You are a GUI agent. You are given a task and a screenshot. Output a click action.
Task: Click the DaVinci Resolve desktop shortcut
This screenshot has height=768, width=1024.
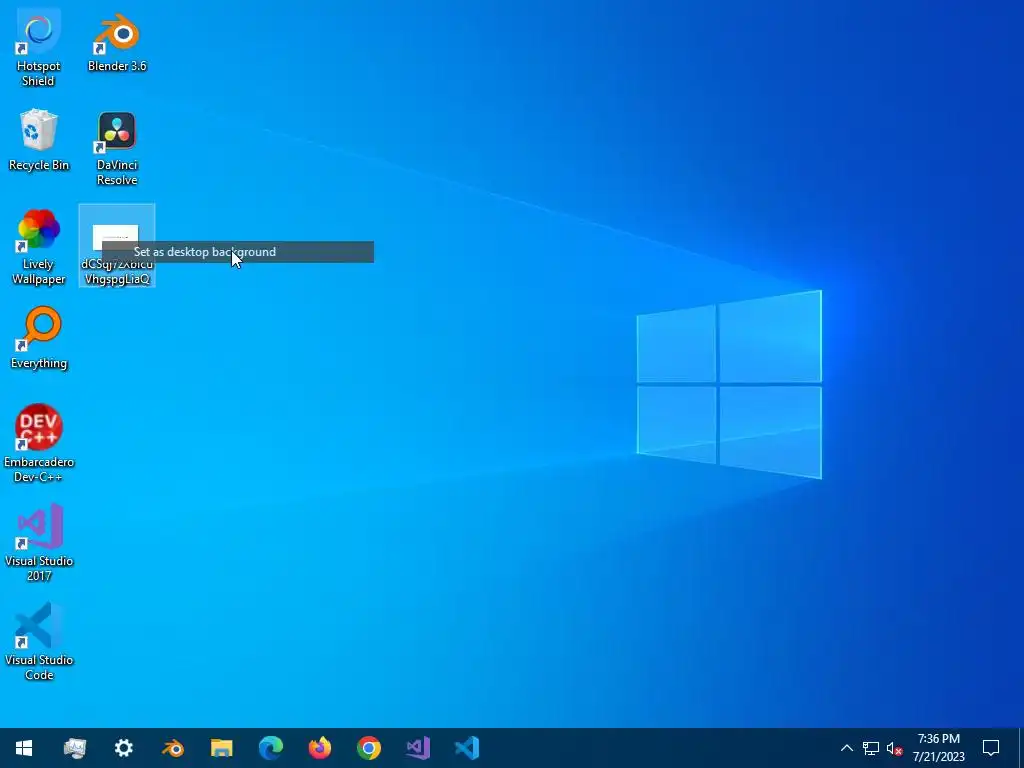pyautogui.click(x=117, y=148)
